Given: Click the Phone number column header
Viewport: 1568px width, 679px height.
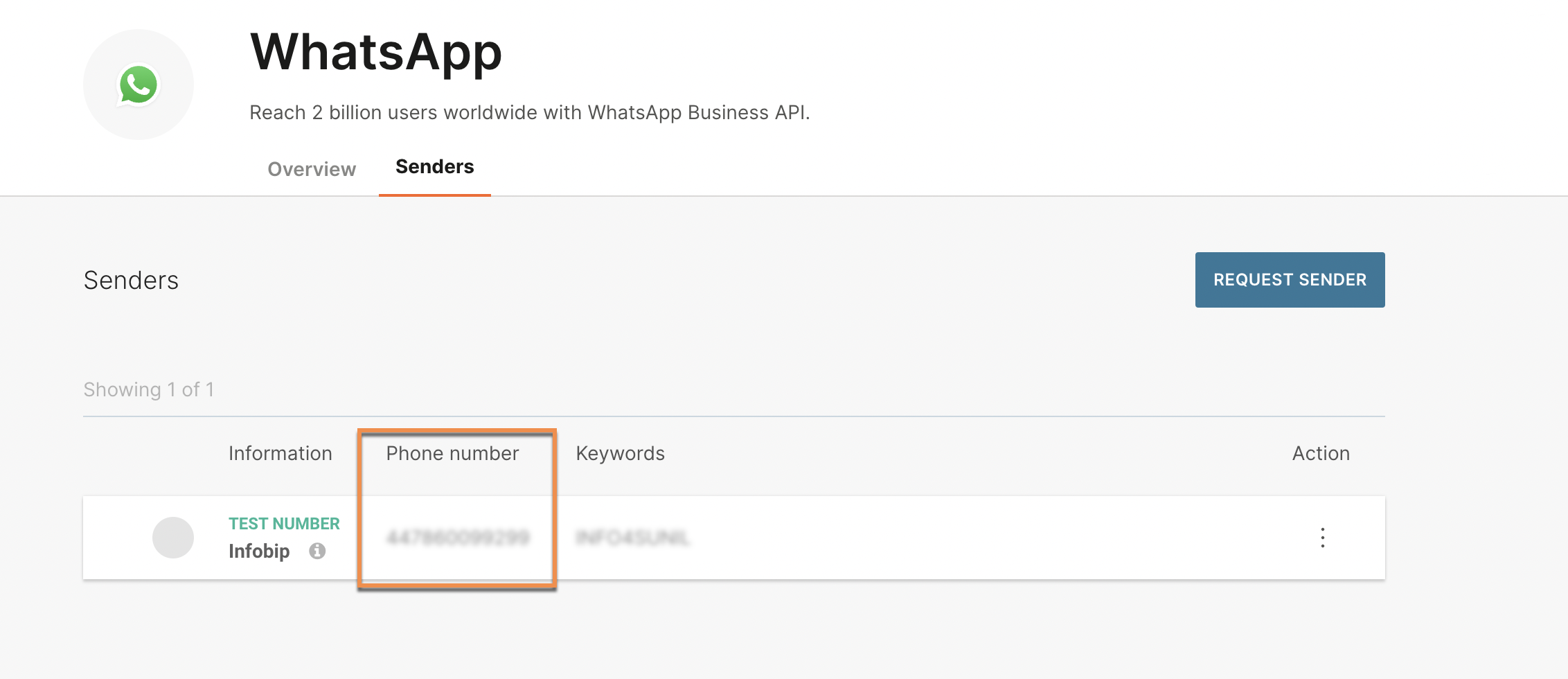Looking at the screenshot, I should [x=452, y=453].
